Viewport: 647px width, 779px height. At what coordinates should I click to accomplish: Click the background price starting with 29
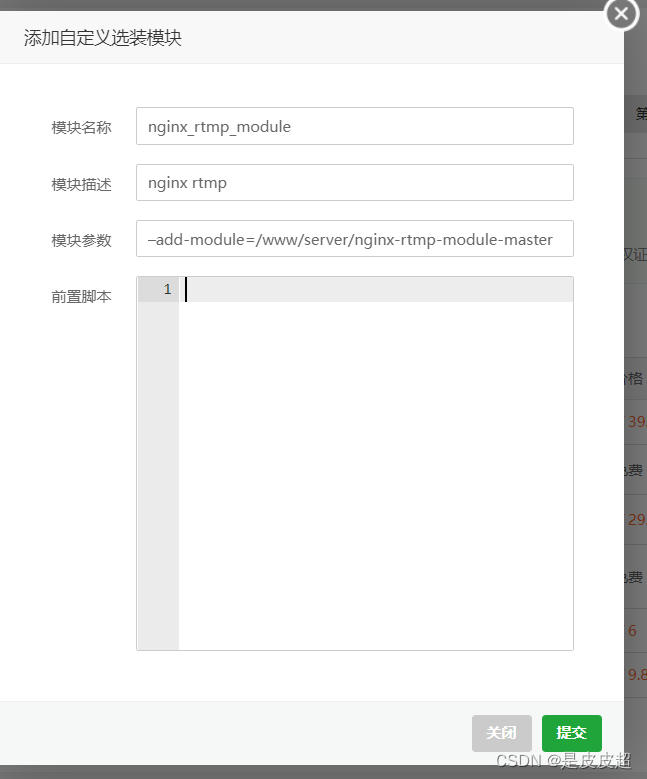click(637, 520)
